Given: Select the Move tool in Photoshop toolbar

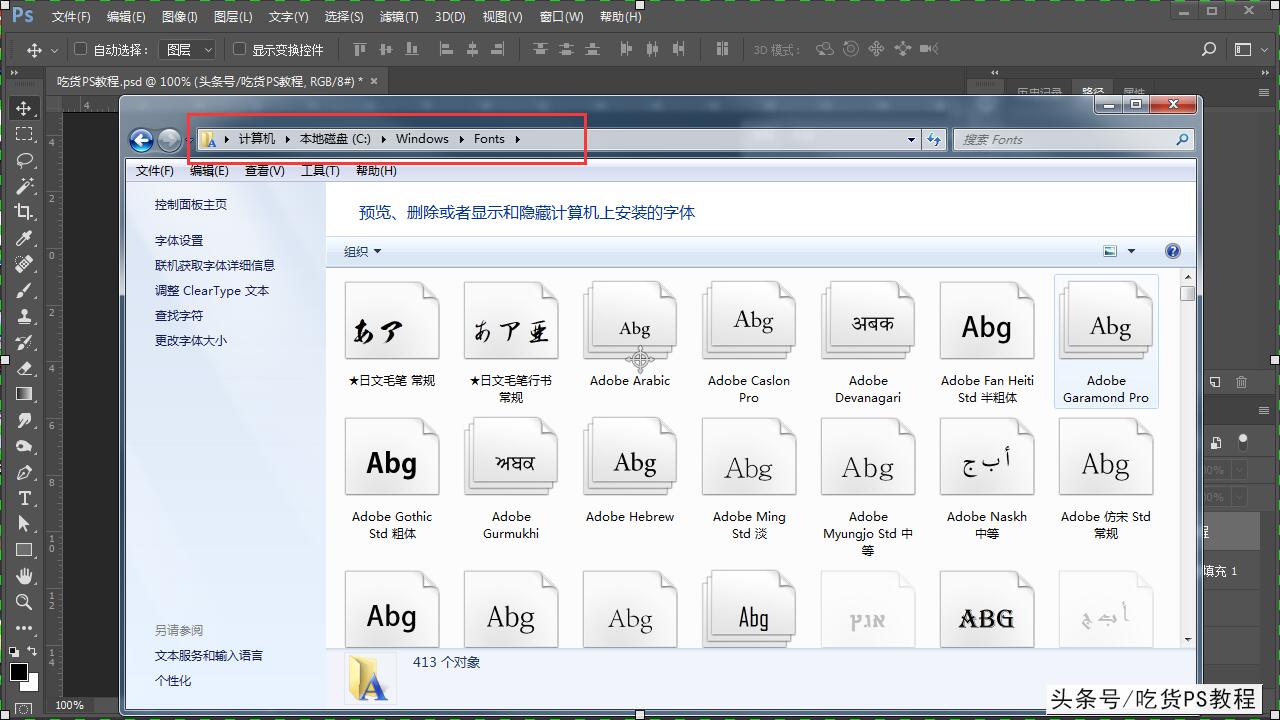Looking at the screenshot, I should tap(24, 108).
